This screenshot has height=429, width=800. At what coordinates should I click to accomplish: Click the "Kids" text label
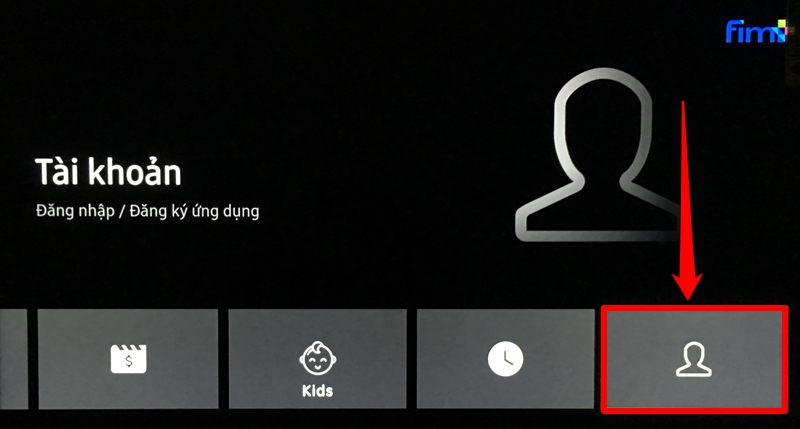[x=317, y=391]
